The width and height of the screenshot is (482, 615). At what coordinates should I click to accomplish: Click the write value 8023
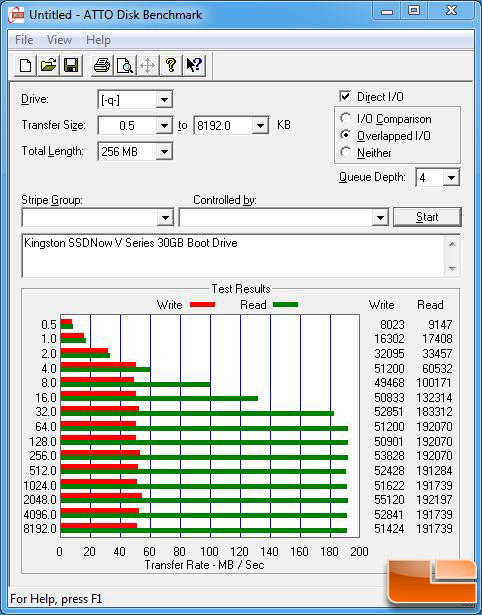click(392, 325)
